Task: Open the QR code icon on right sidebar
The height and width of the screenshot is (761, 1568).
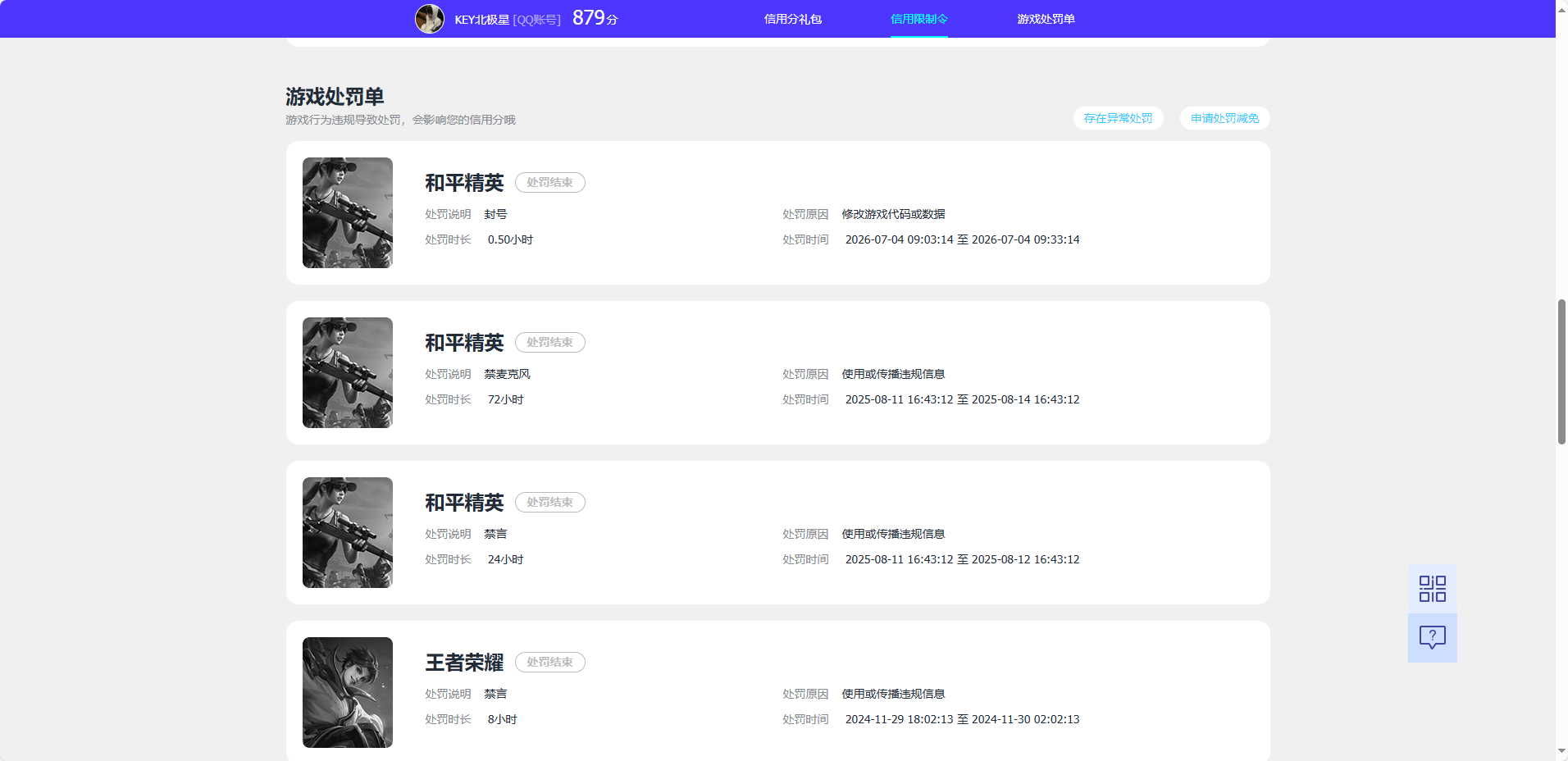Action: 1432,588
